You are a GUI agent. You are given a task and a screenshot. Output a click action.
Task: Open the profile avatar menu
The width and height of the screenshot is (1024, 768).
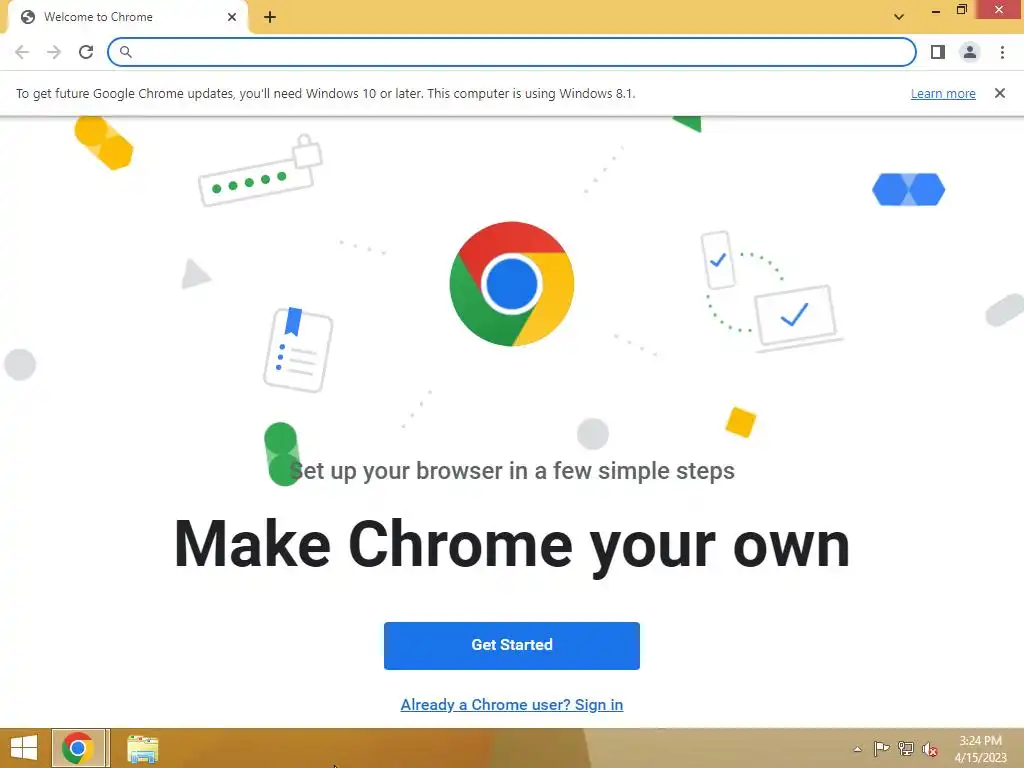point(970,52)
